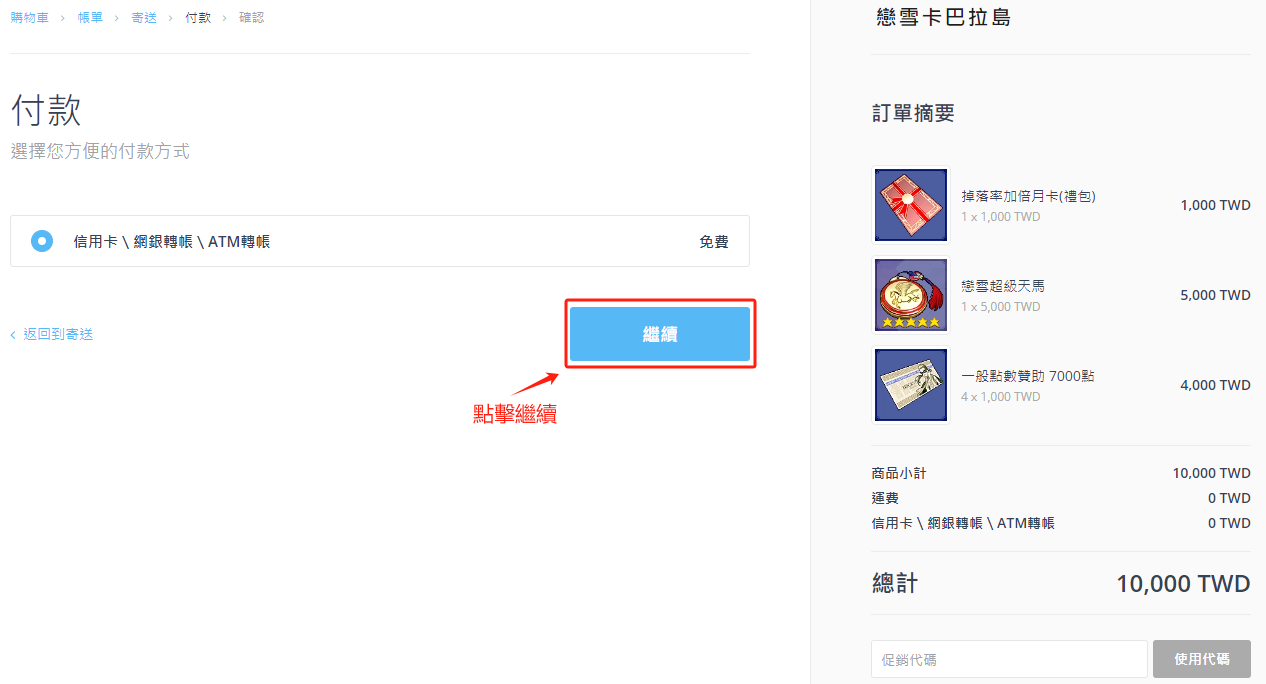Click the 使用代碼 apply code button
Screen dimensions: 1266x684
1202,659
